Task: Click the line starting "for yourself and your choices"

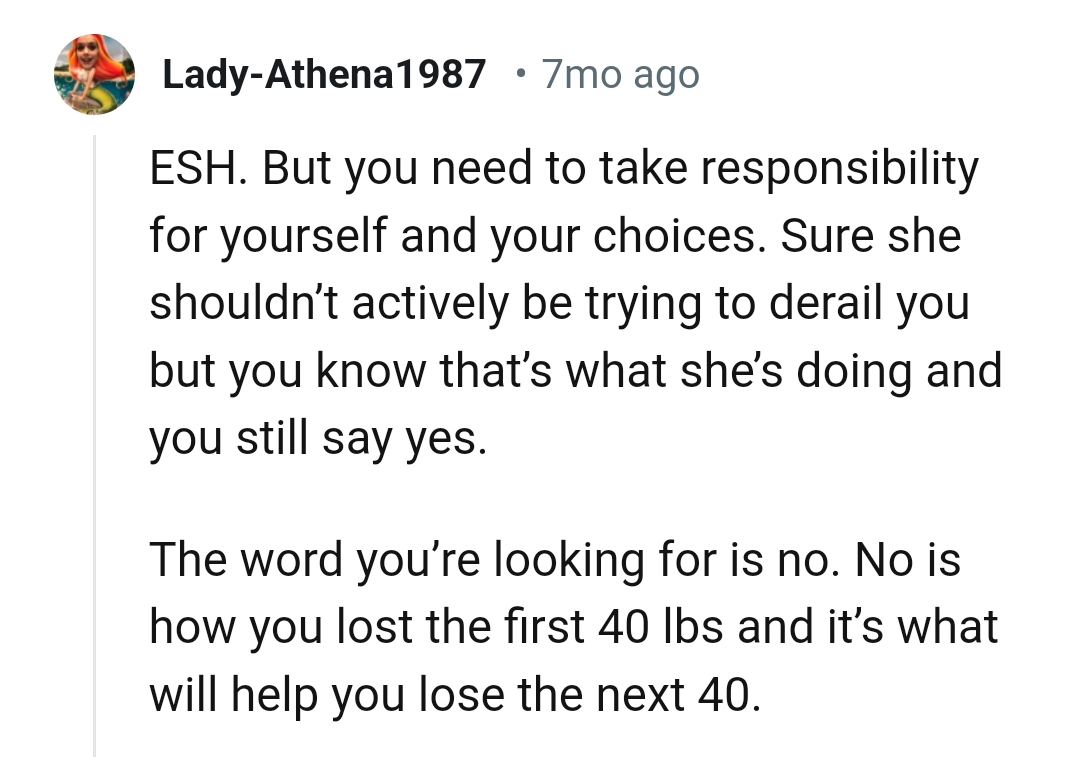Action: [555, 237]
